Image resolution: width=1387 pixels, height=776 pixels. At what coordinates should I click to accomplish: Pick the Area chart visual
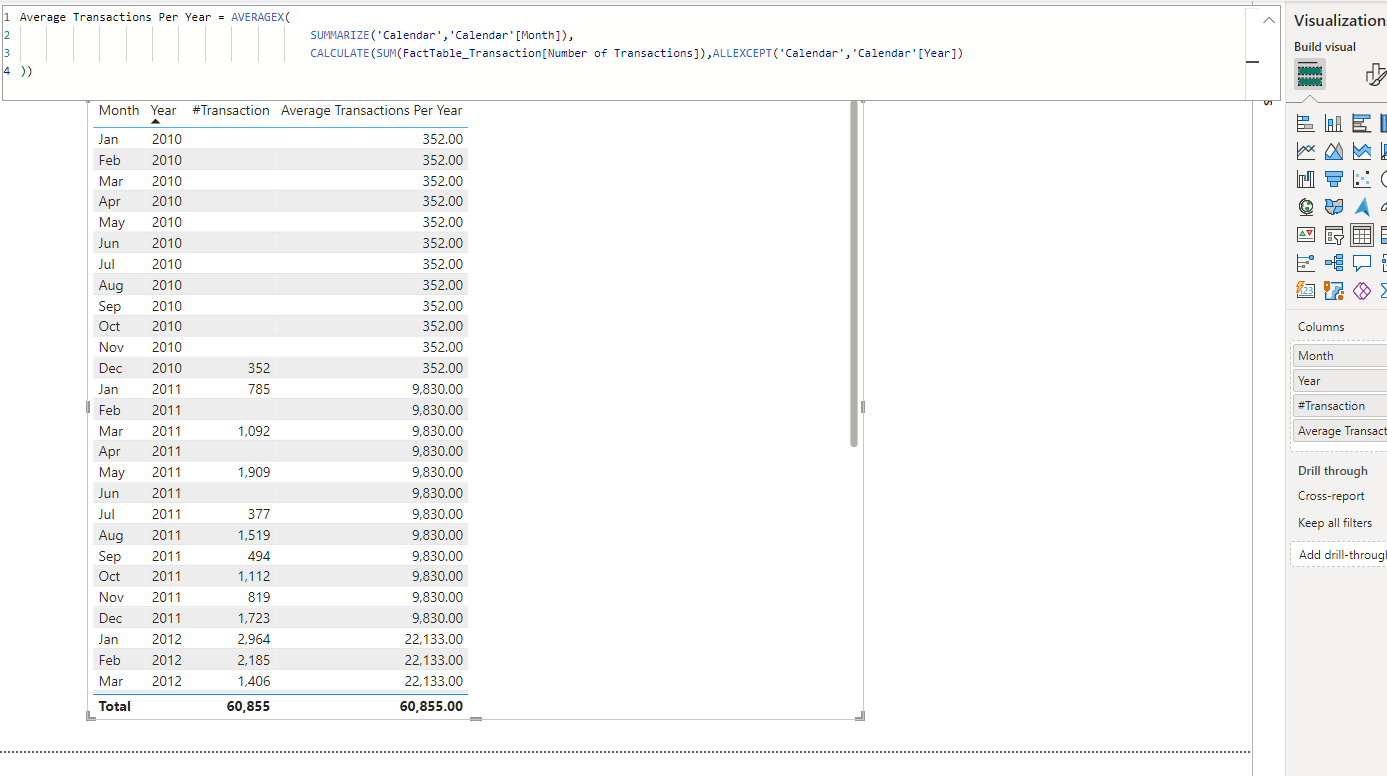1333,151
